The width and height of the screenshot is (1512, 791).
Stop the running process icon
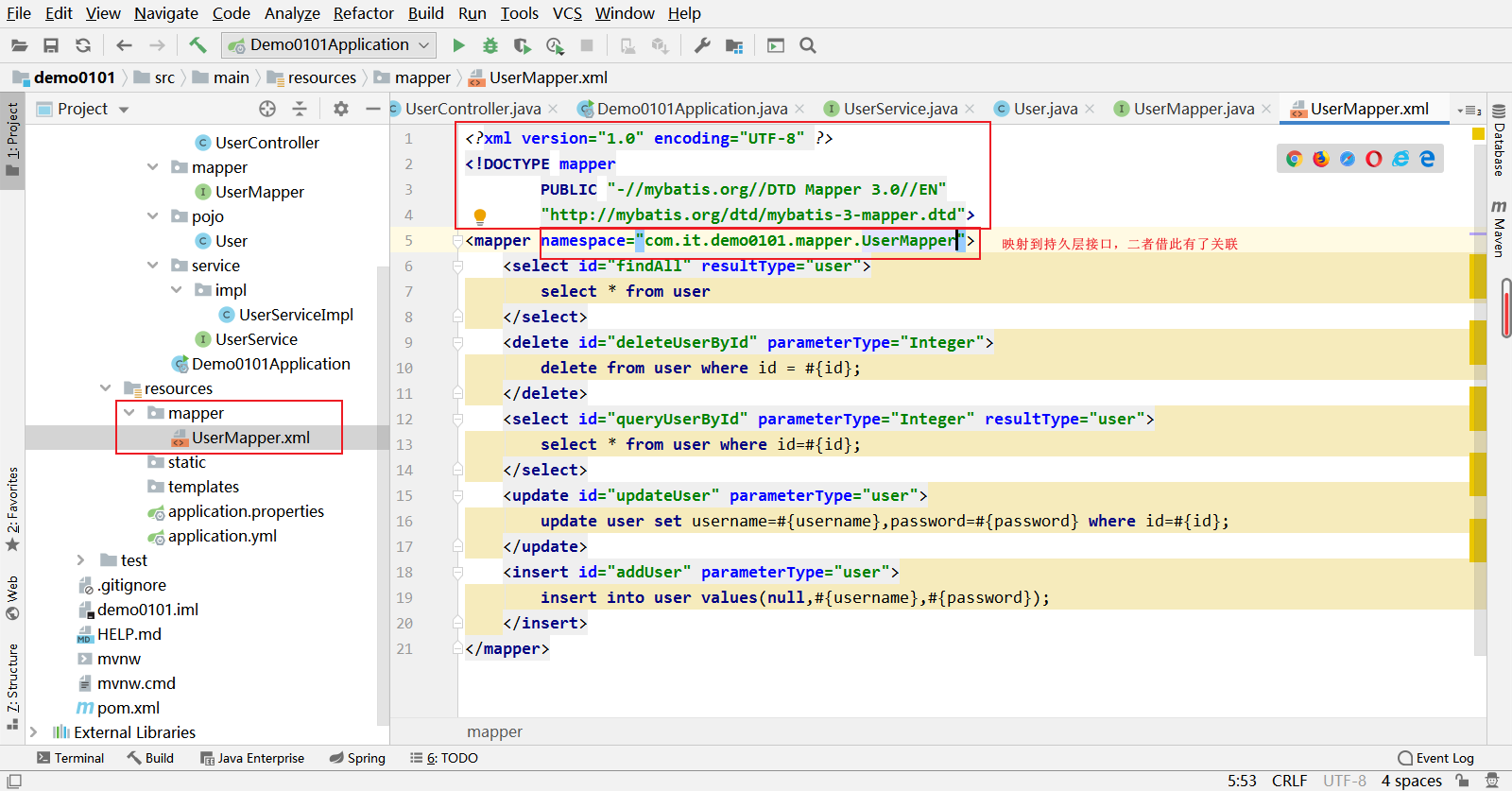coord(587,45)
